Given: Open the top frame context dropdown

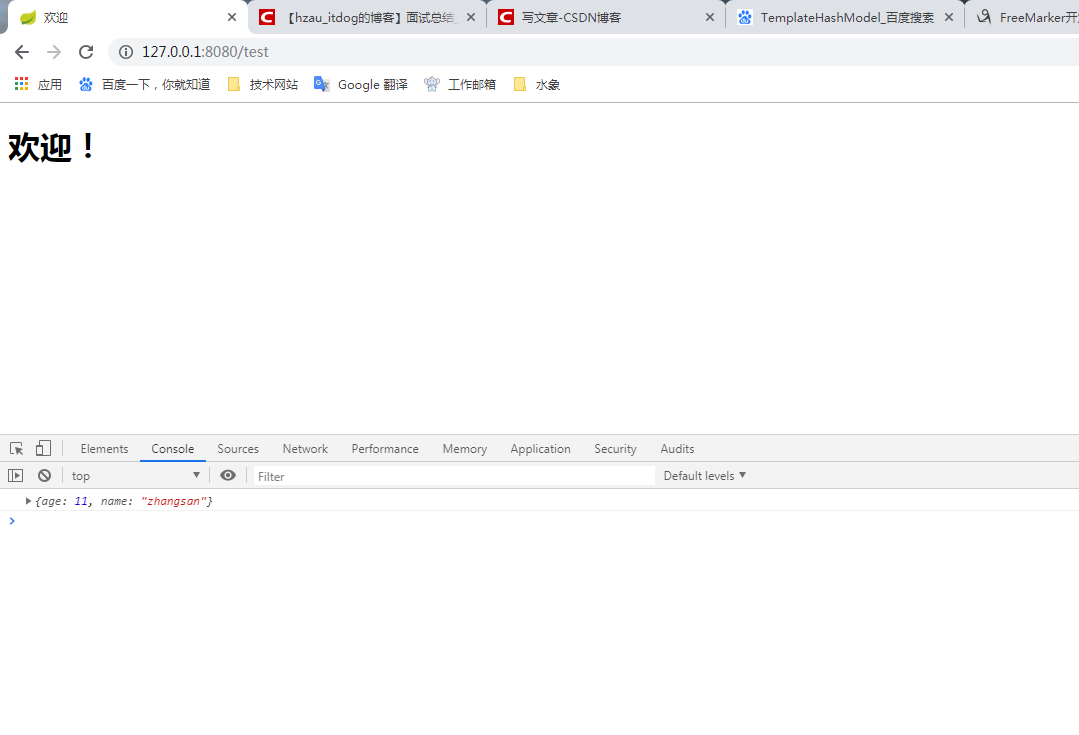Looking at the screenshot, I should point(135,475).
